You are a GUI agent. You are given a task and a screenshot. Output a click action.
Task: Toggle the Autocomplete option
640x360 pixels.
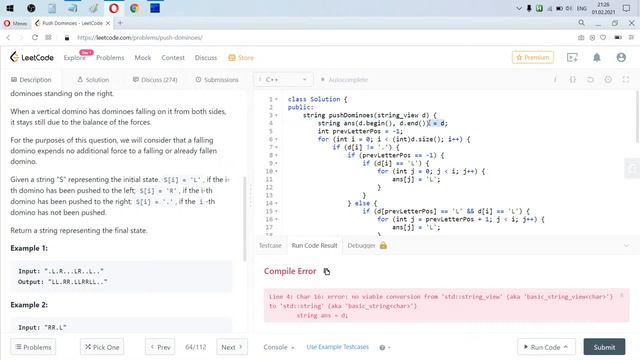(345, 80)
